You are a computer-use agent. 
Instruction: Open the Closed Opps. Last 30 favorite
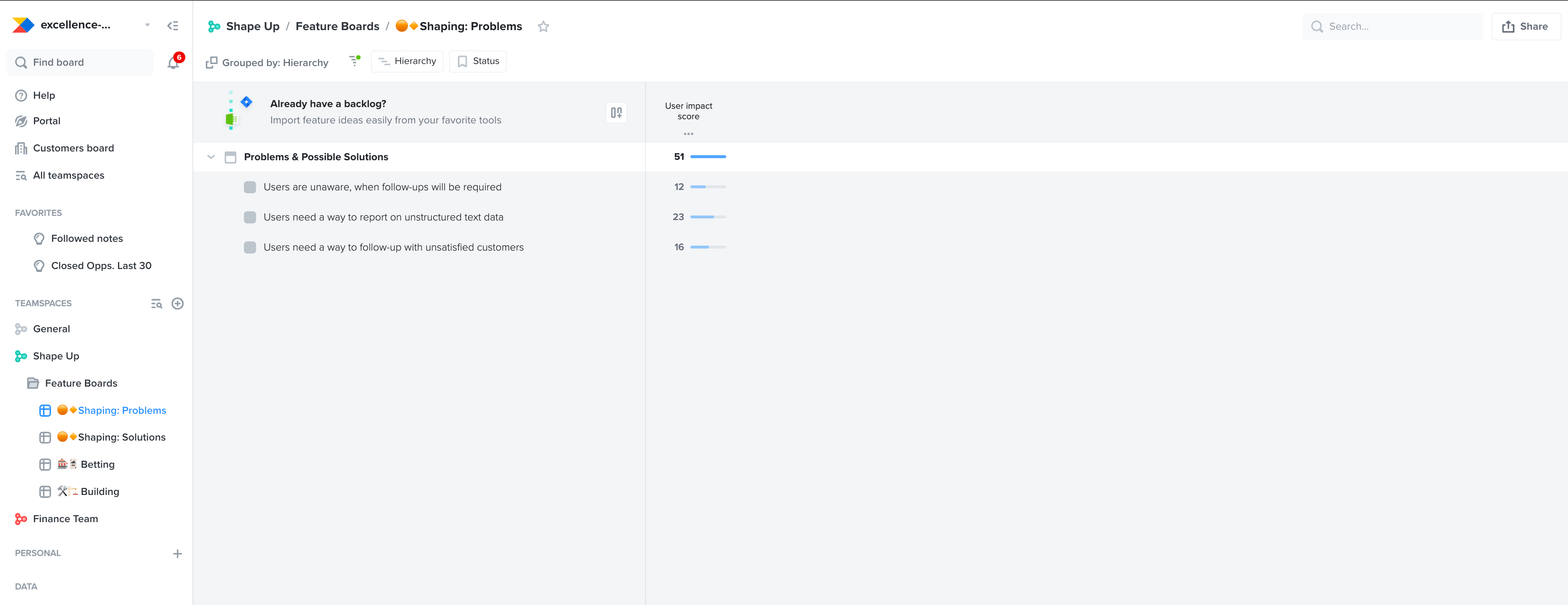point(101,265)
